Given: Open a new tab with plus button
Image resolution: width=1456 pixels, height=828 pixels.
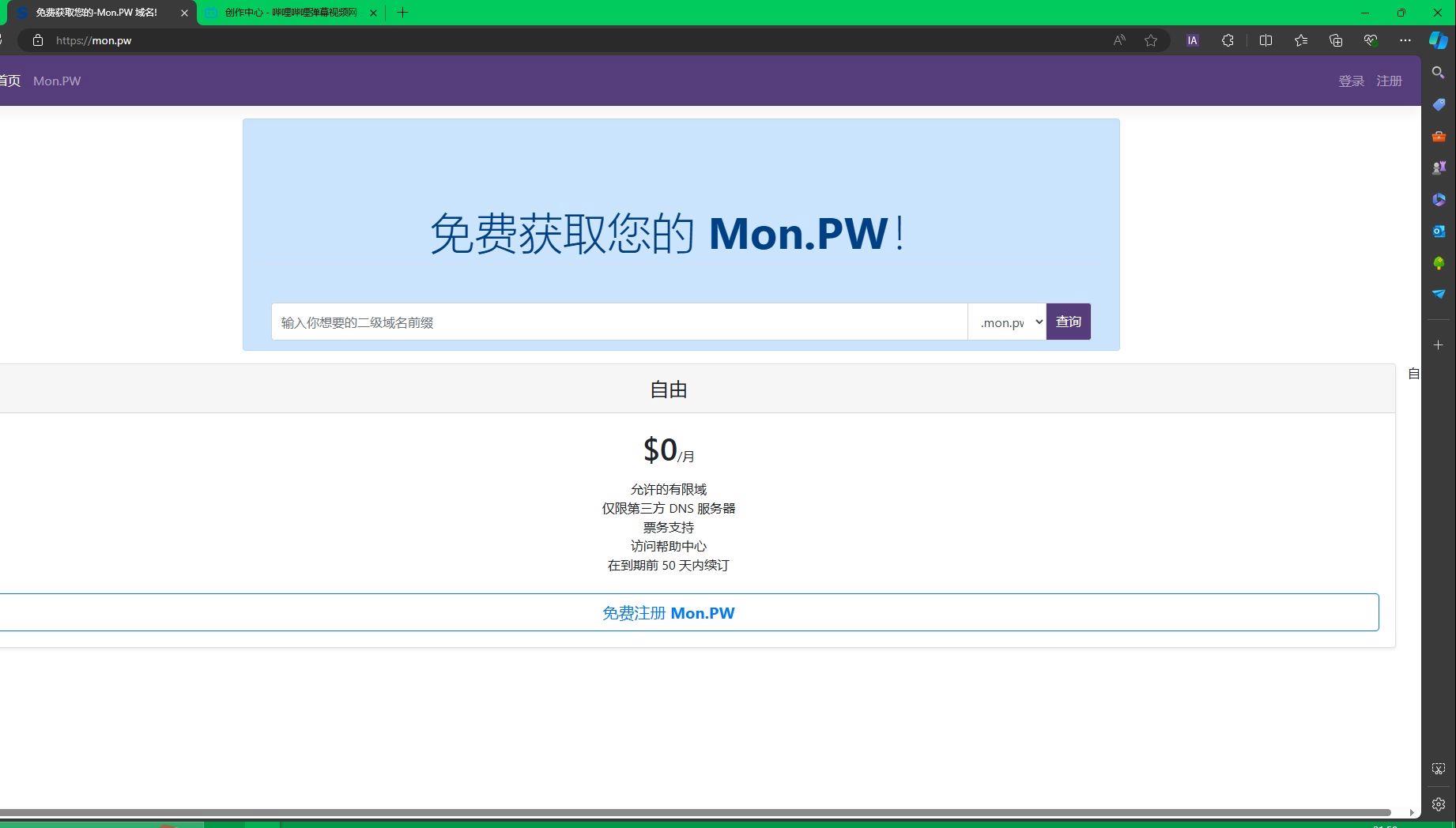Looking at the screenshot, I should [x=402, y=13].
